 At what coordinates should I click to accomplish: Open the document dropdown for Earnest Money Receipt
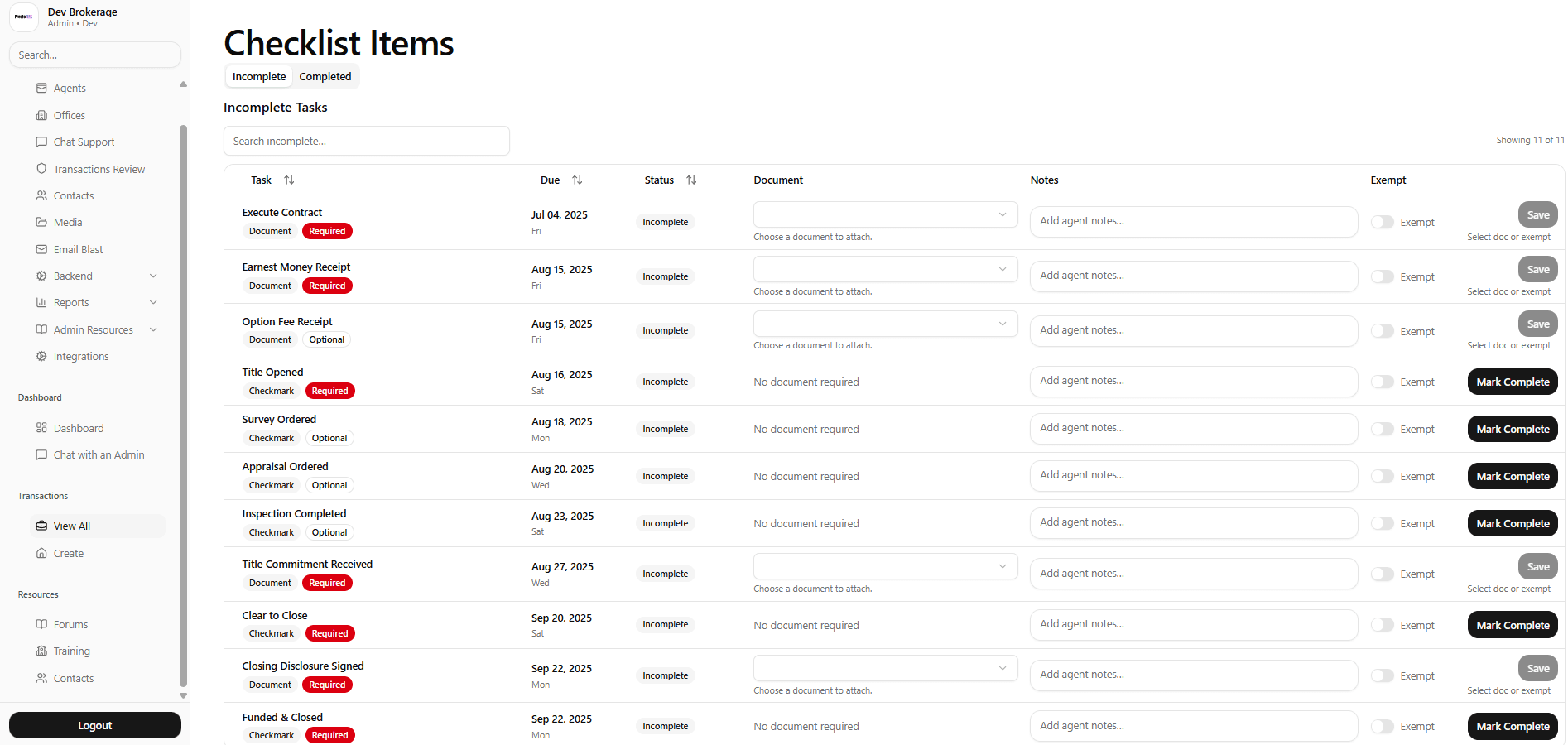click(x=884, y=269)
